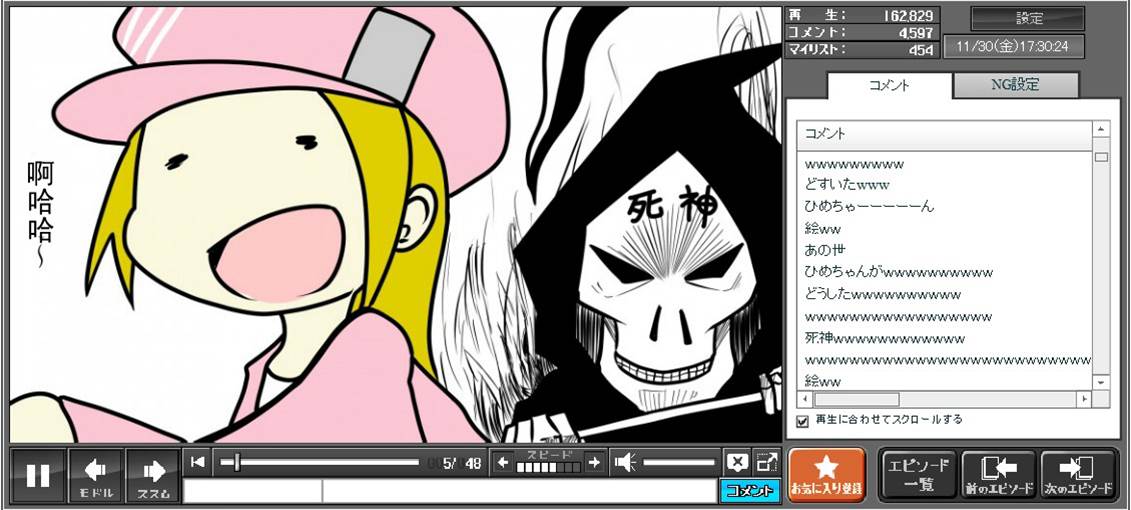Image resolution: width=1131 pixels, height=510 pixels.
Task: Pause the video playback
Action: click(38, 475)
